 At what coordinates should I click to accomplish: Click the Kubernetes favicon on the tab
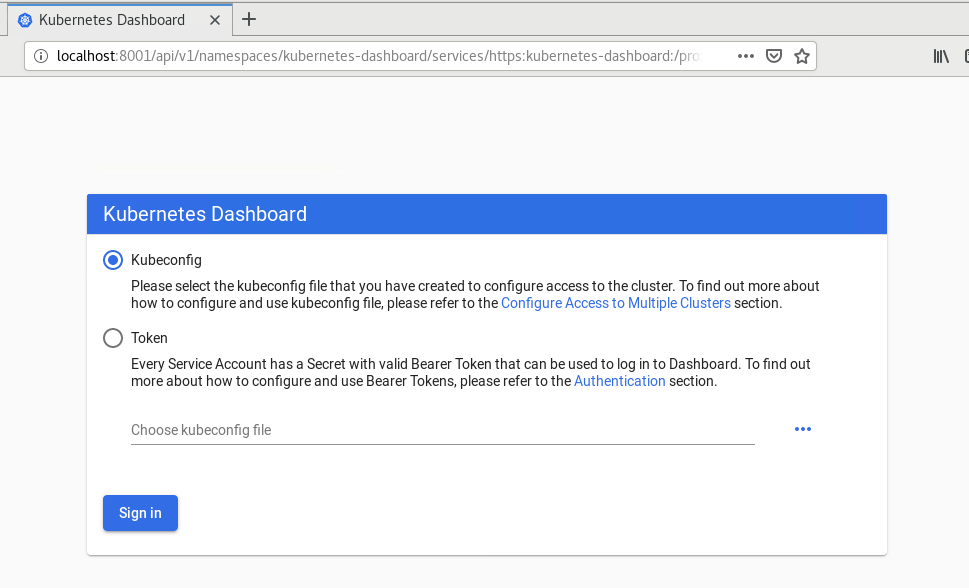coord(25,20)
